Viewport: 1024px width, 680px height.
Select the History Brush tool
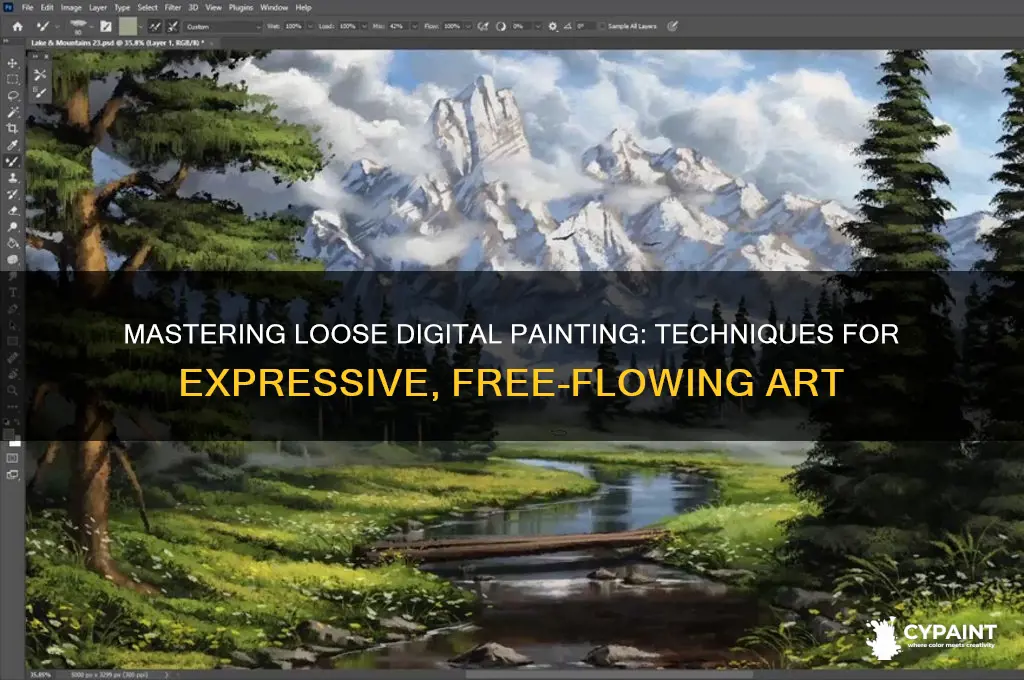coord(12,194)
